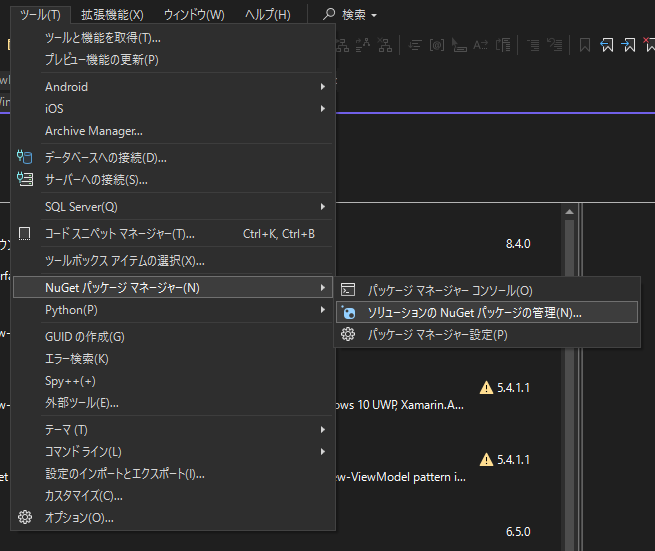The image size is (655, 551).
Task: Click warning triangle beside ViewModel pattern row
Action: [x=486, y=460]
